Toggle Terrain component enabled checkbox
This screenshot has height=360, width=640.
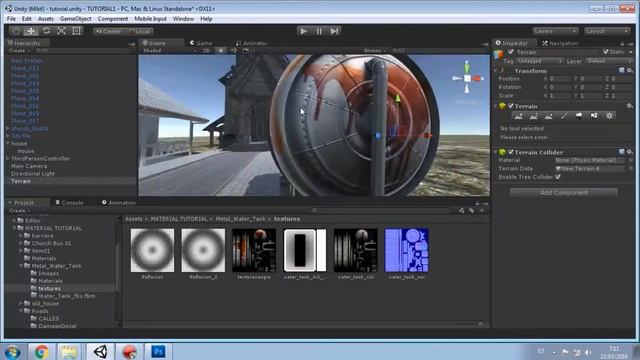click(x=511, y=106)
